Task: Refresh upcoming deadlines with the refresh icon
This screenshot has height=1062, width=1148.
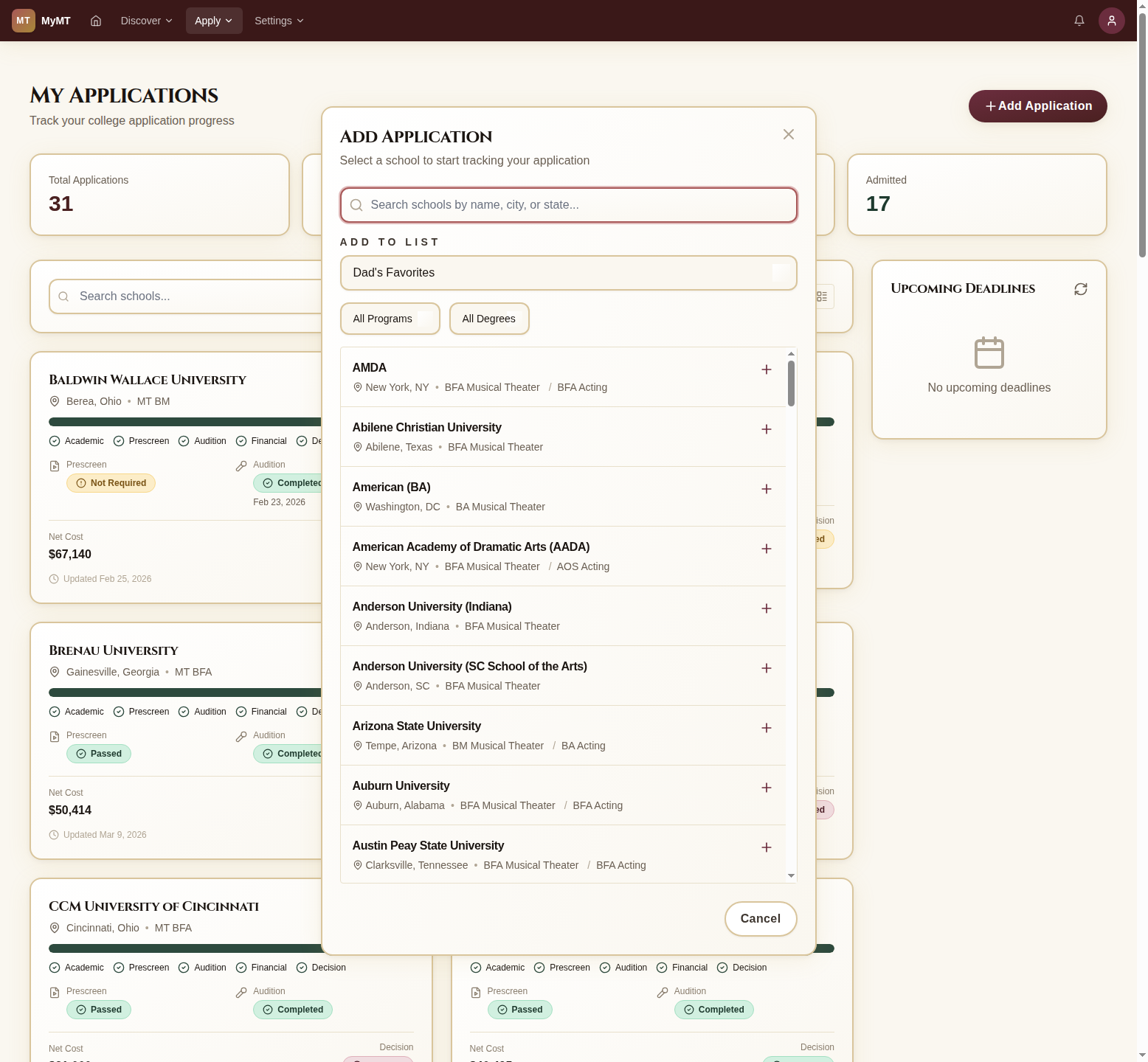Action: click(1080, 289)
